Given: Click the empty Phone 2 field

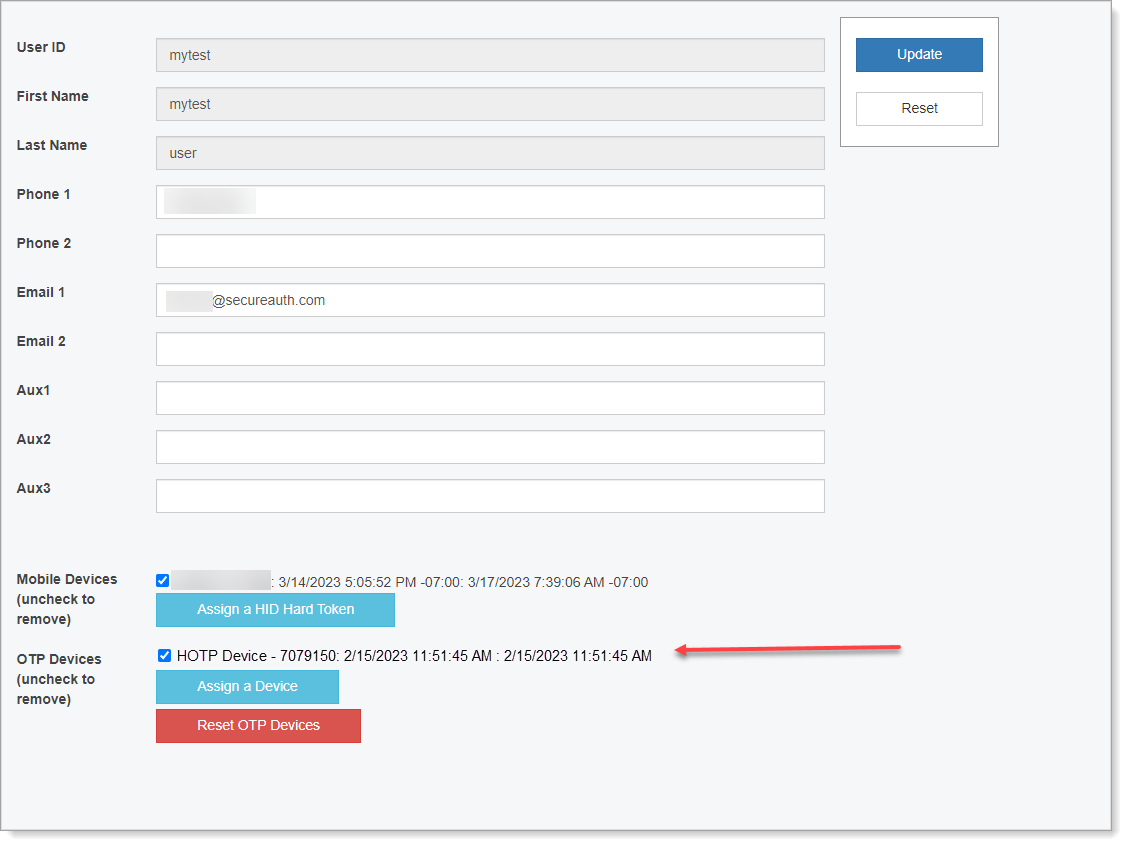Looking at the screenshot, I should click(x=490, y=251).
